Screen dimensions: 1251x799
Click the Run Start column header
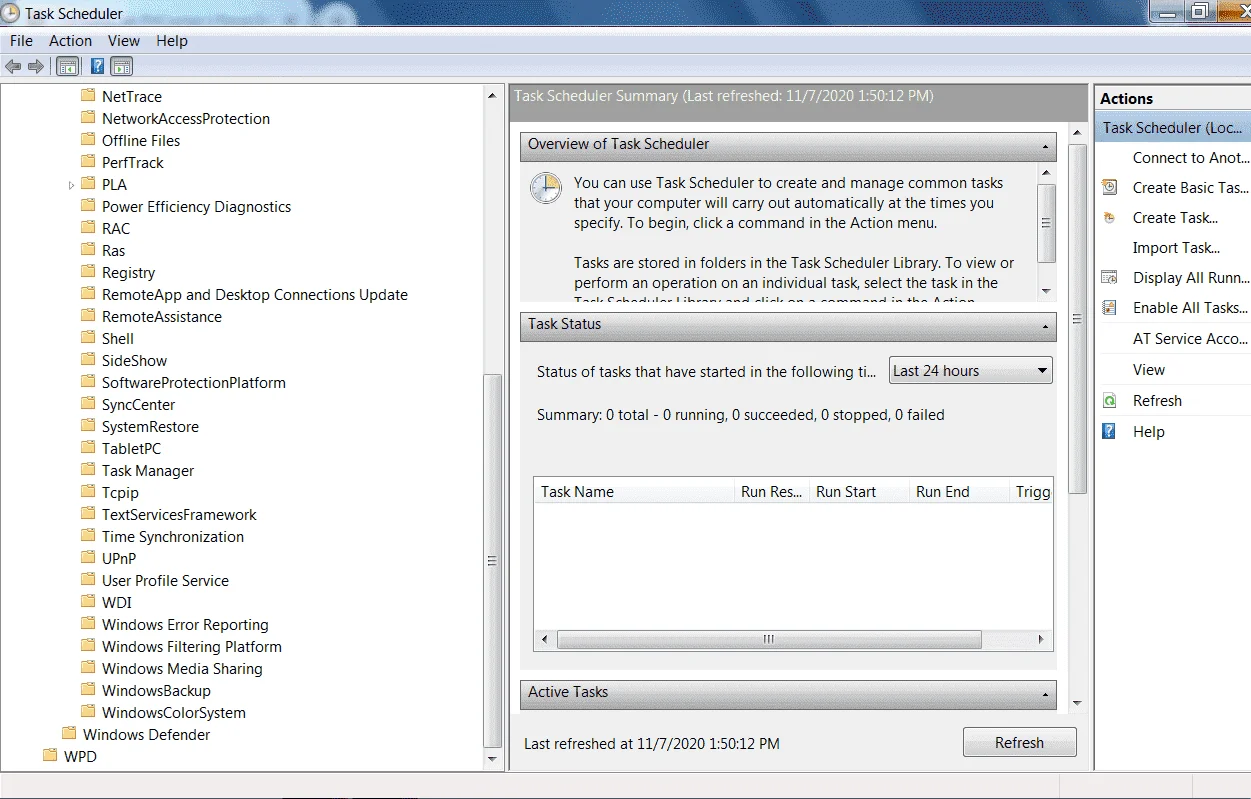click(859, 491)
